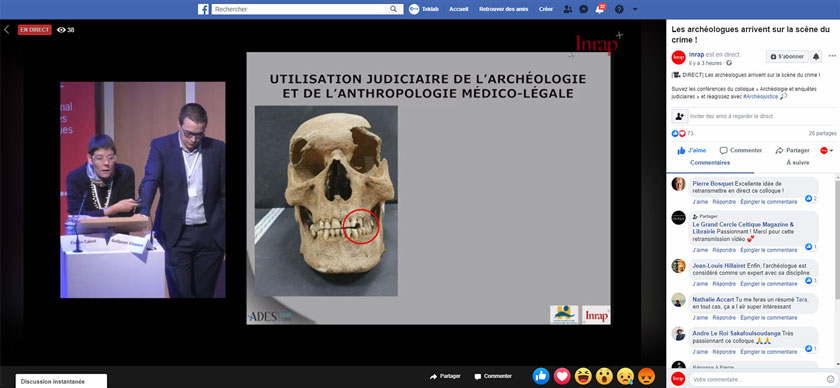Expand the comment-as identity selector

point(827,151)
